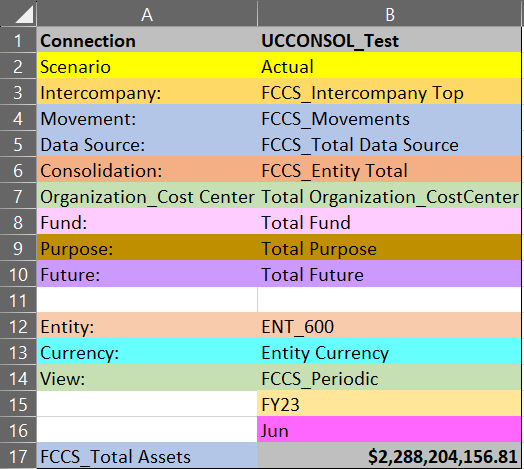Click the Total Fund cell
Image resolution: width=524 pixels, height=469 pixels.
[x=389, y=222]
